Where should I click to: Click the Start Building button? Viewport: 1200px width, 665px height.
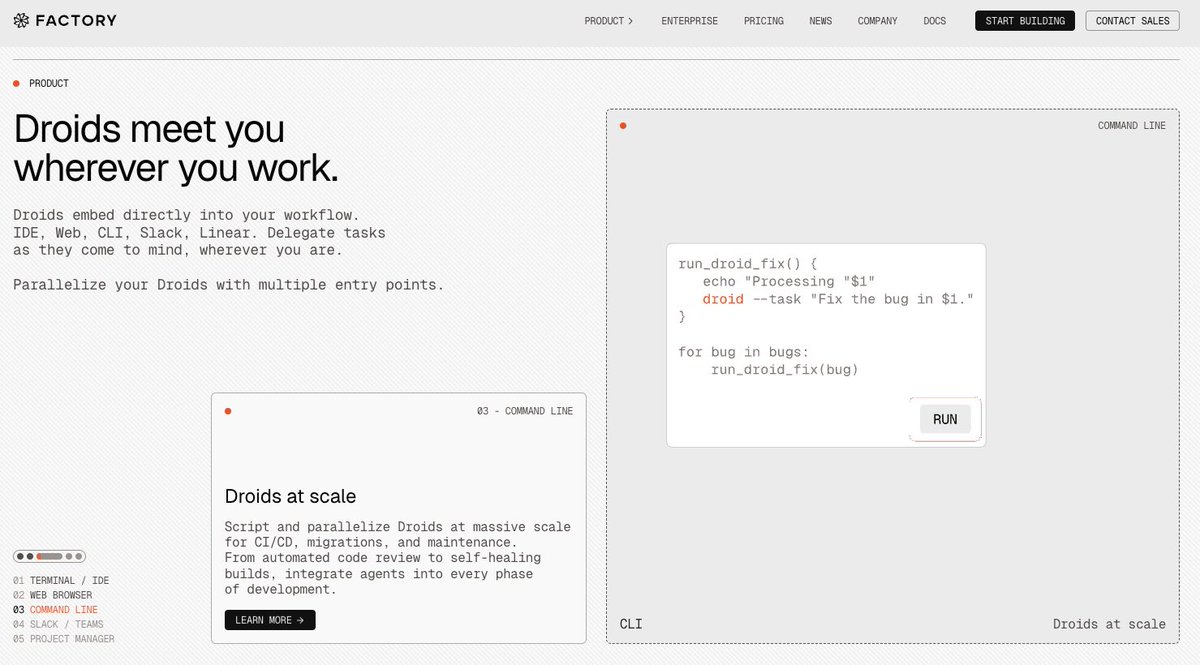[1025, 21]
